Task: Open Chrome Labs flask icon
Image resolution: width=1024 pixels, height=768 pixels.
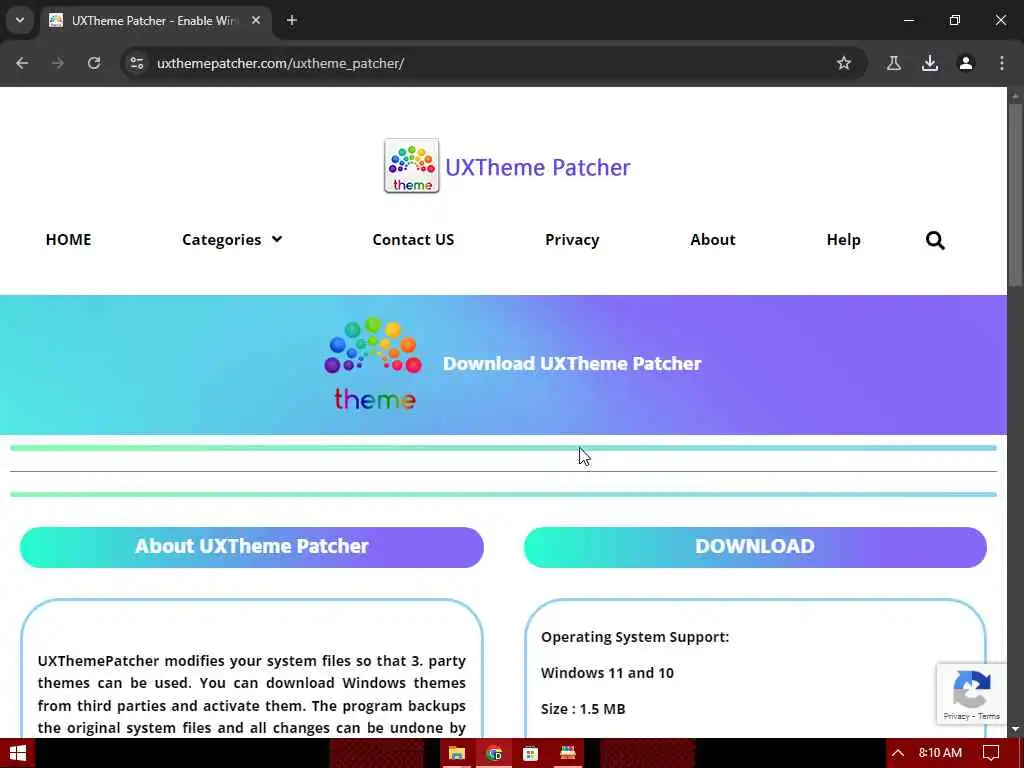Action: click(x=893, y=63)
